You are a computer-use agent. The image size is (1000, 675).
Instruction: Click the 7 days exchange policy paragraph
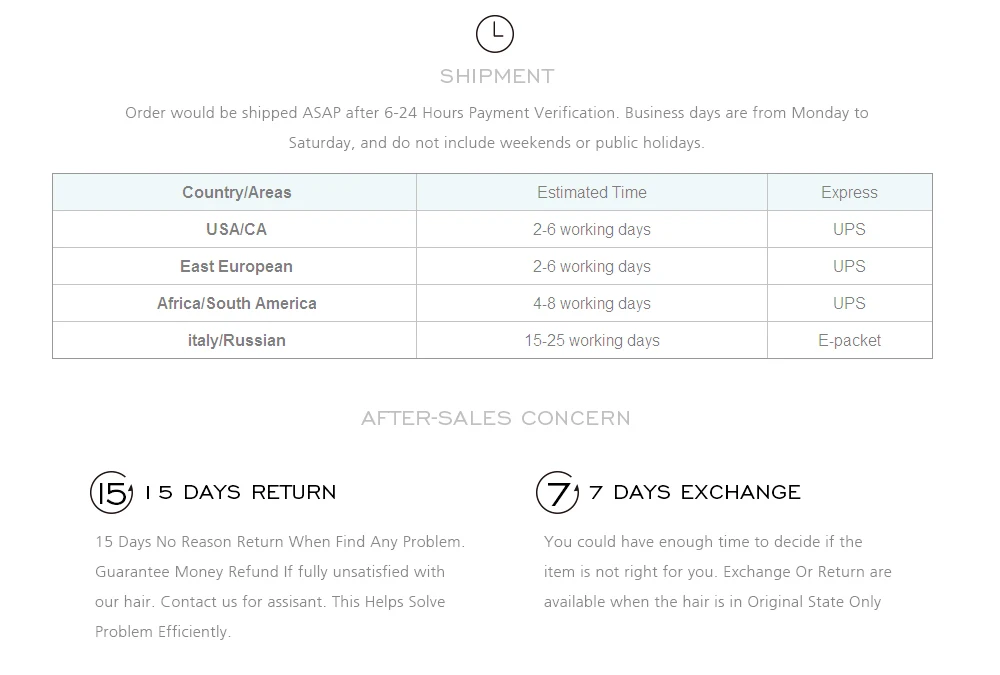click(717, 572)
